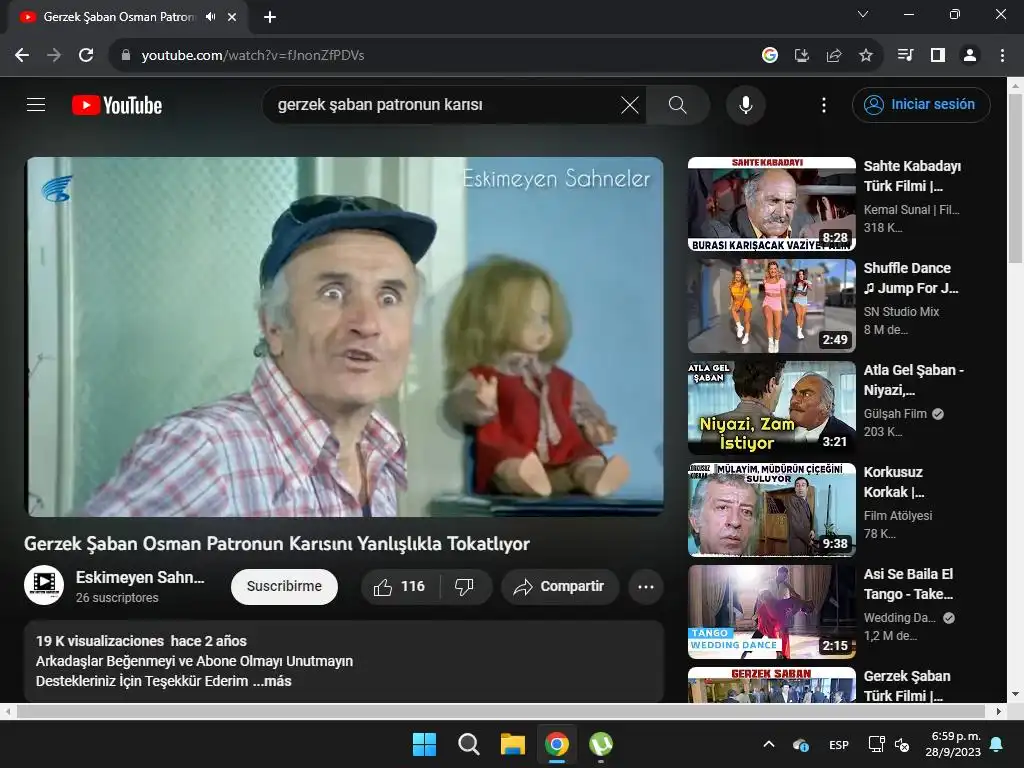Open Sahte Kabadayı Türk Filmi title
The image size is (1024, 768).
(912, 176)
